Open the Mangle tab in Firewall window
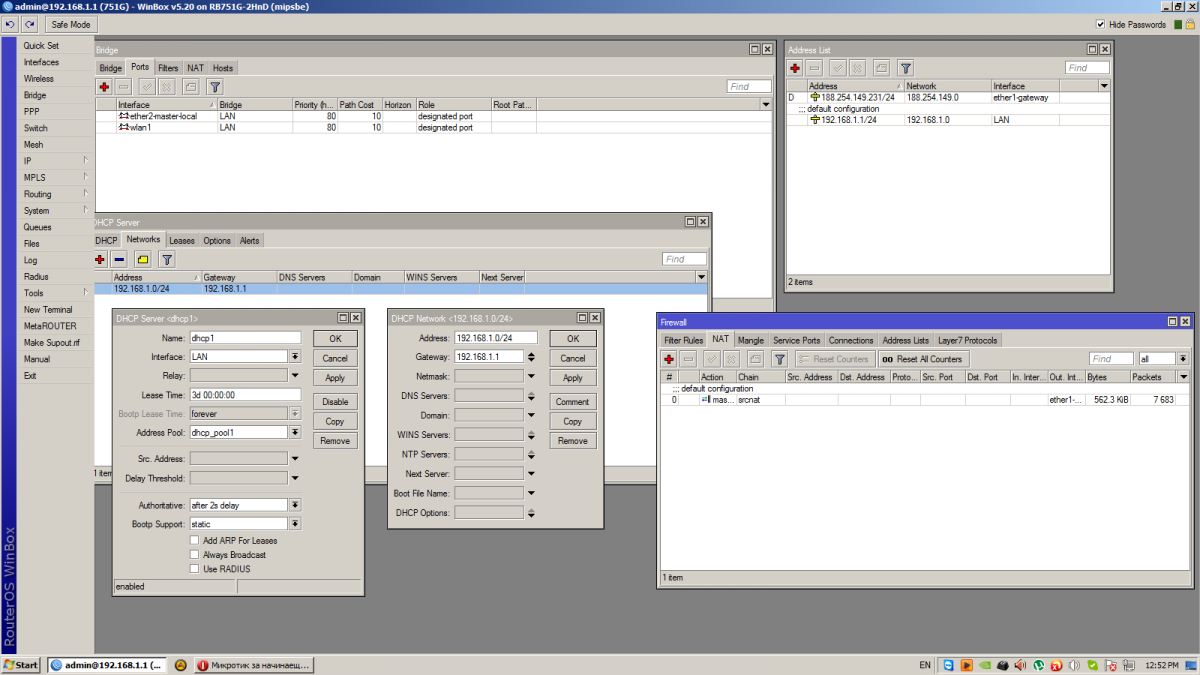 click(750, 341)
